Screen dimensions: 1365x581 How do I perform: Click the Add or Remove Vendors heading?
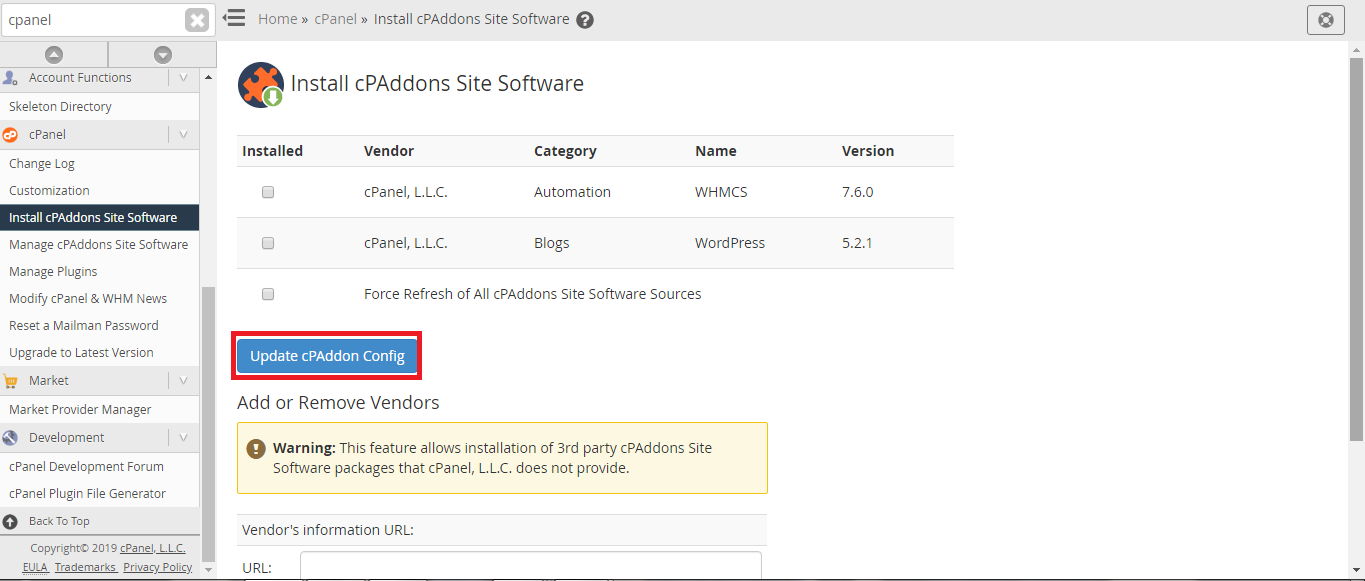pyautogui.click(x=338, y=403)
